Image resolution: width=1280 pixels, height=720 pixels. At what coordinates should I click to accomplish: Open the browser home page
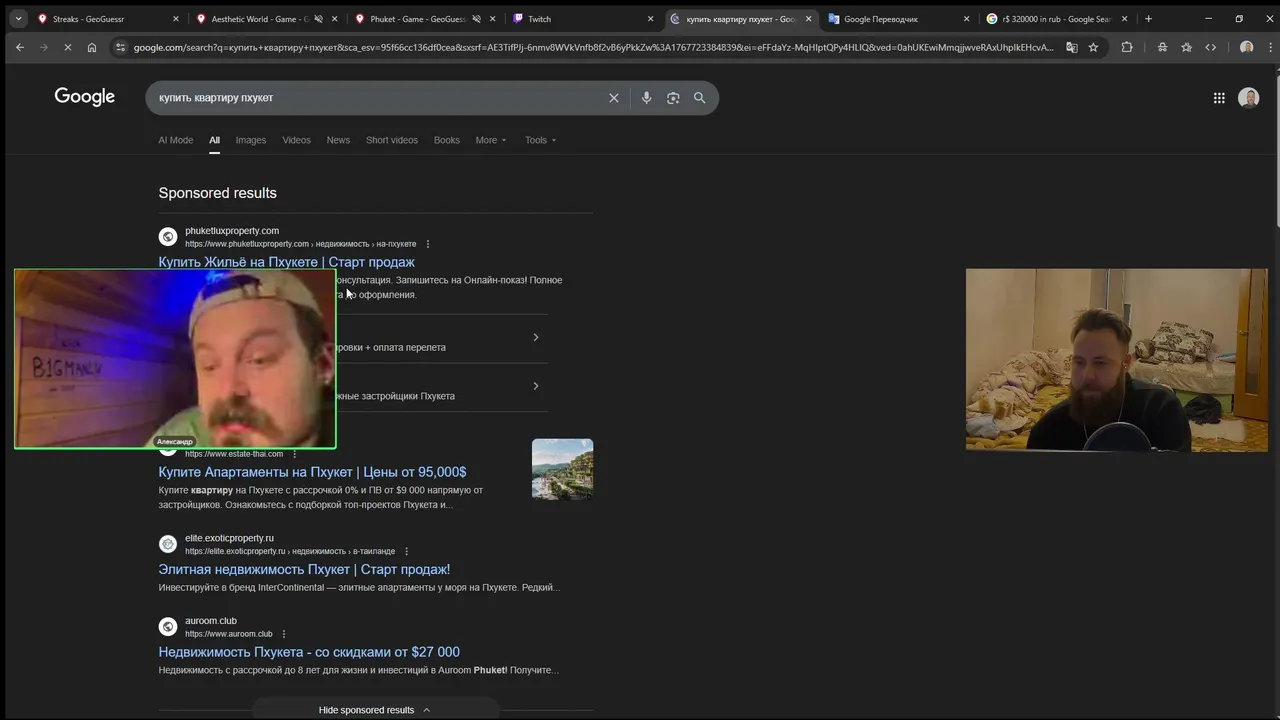point(92,47)
